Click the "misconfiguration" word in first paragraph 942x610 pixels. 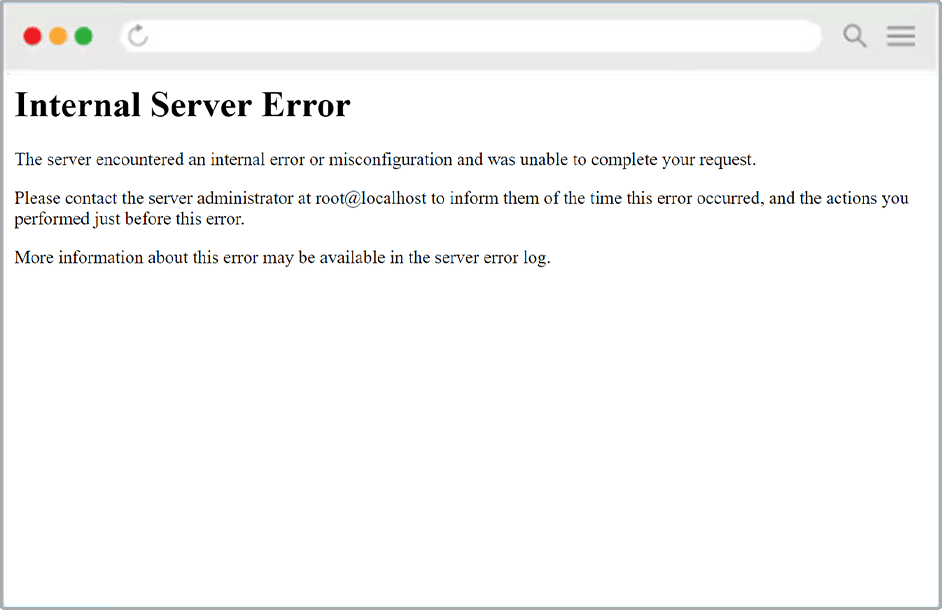coord(390,160)
